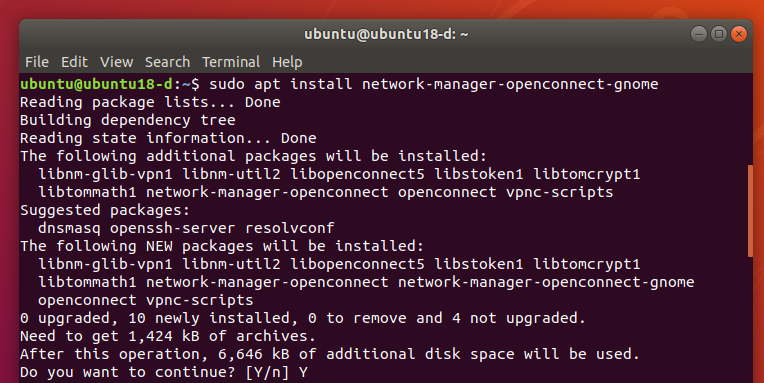Click the green ubuntu@ubuntu18-d prompt text
764x383 pixels.
point(96,84)
